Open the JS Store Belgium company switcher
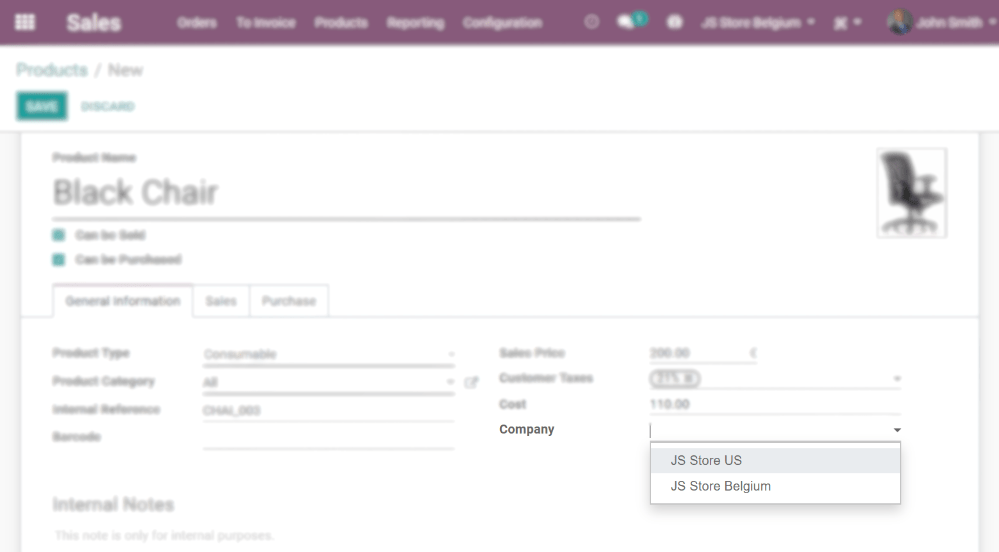This screenshot has height=552, width=999. click(x=757, y=22)
